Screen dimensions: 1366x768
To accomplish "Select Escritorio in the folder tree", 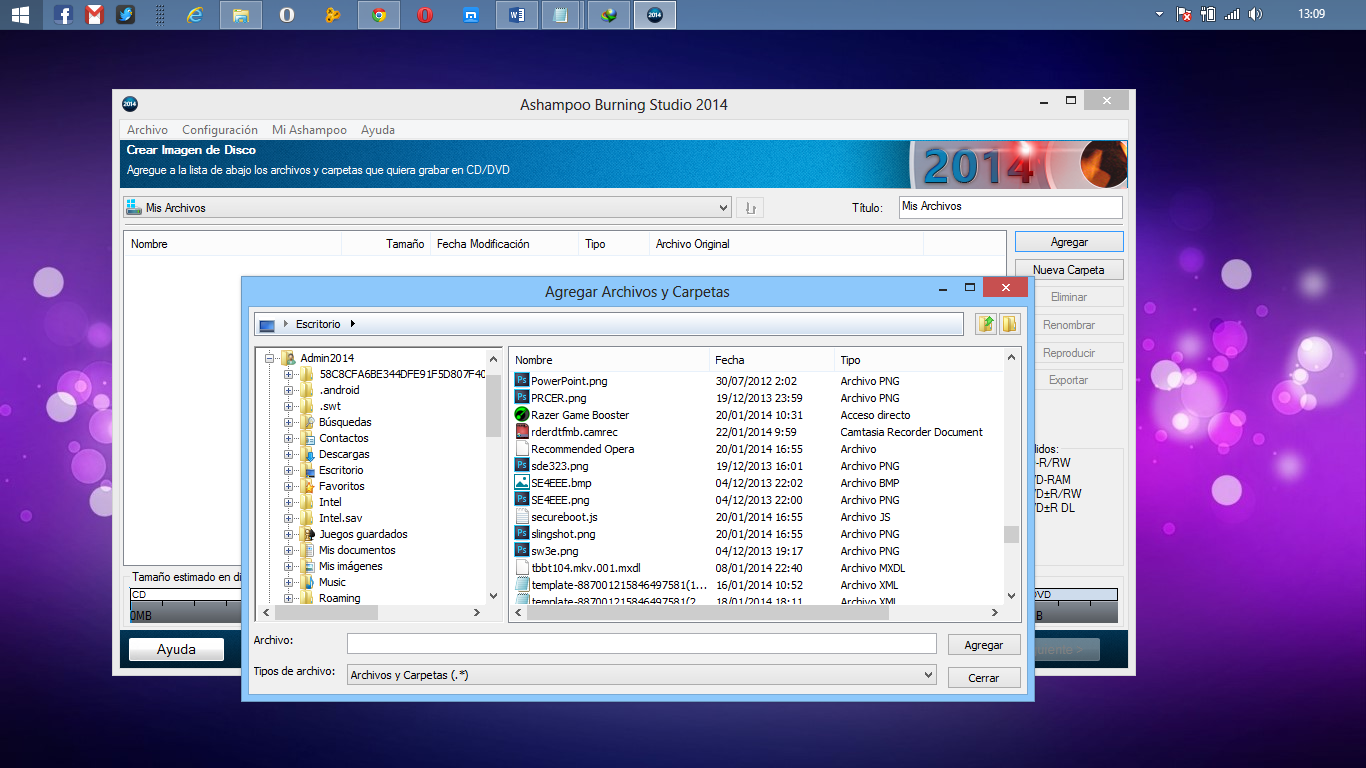I will tap(341, 470).
